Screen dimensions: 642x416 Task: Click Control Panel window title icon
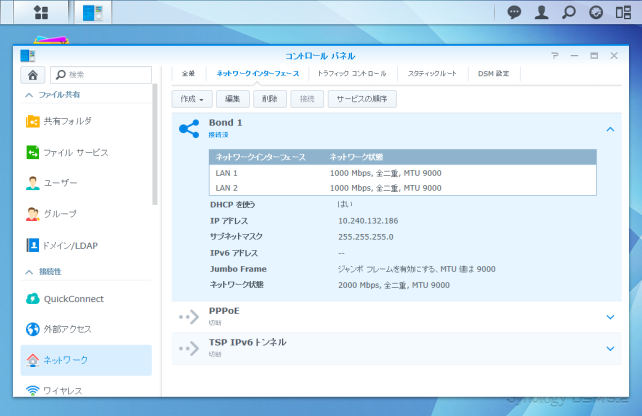coord(28,56)
